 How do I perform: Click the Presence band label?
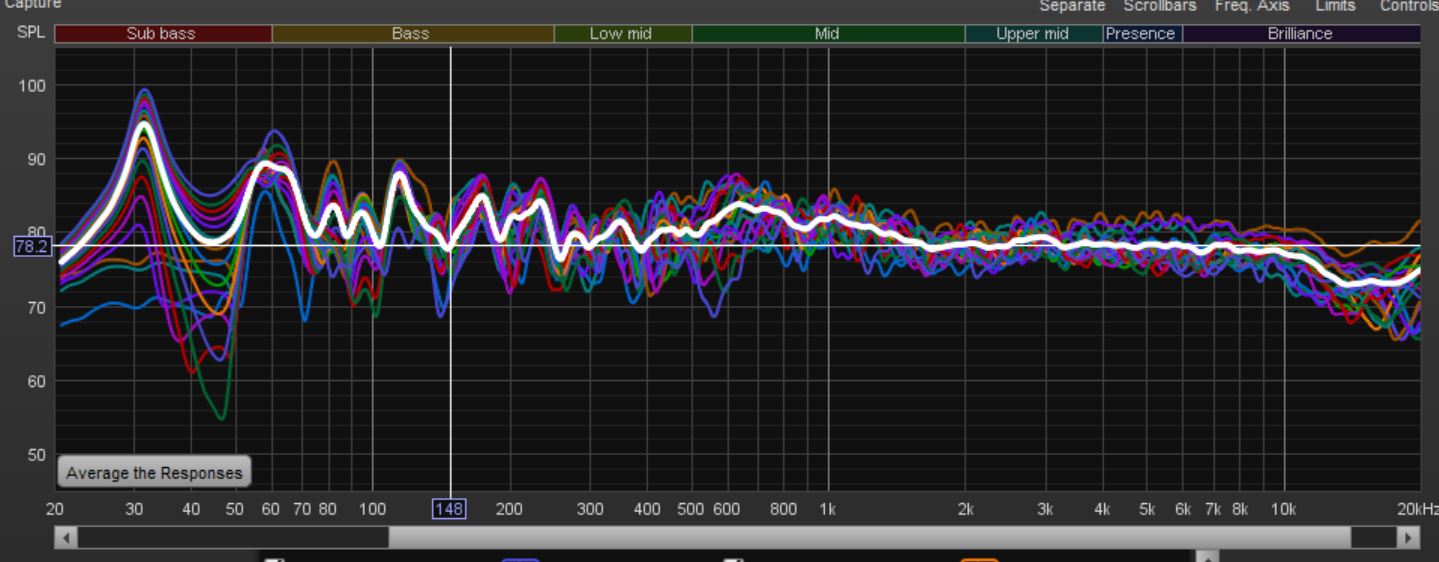pos(1140,34)
